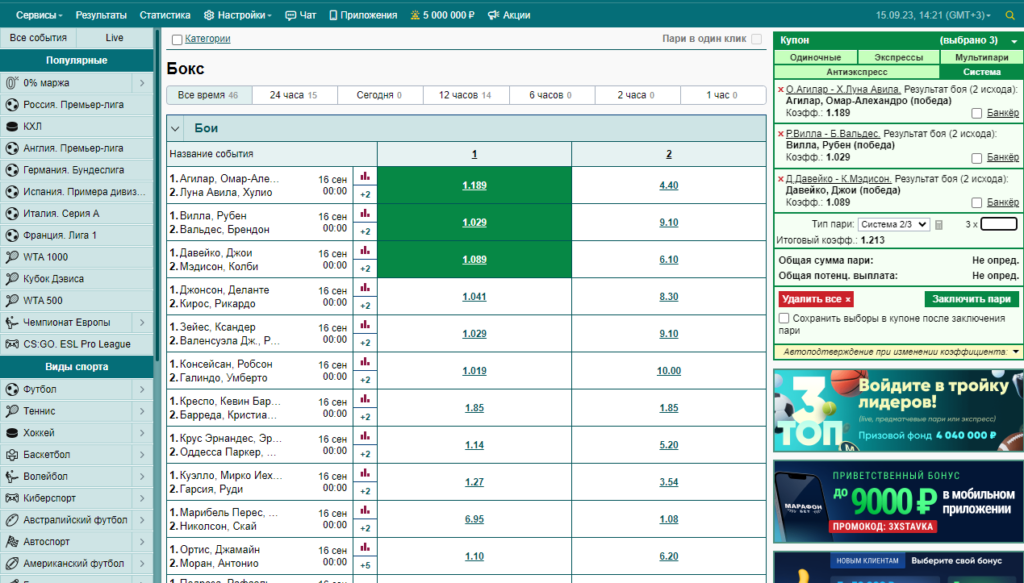Click the Хоккей puck icon in sports list
Viewport: 1024px width, 583px height.
pyautogui.click(x=12, y=433)
